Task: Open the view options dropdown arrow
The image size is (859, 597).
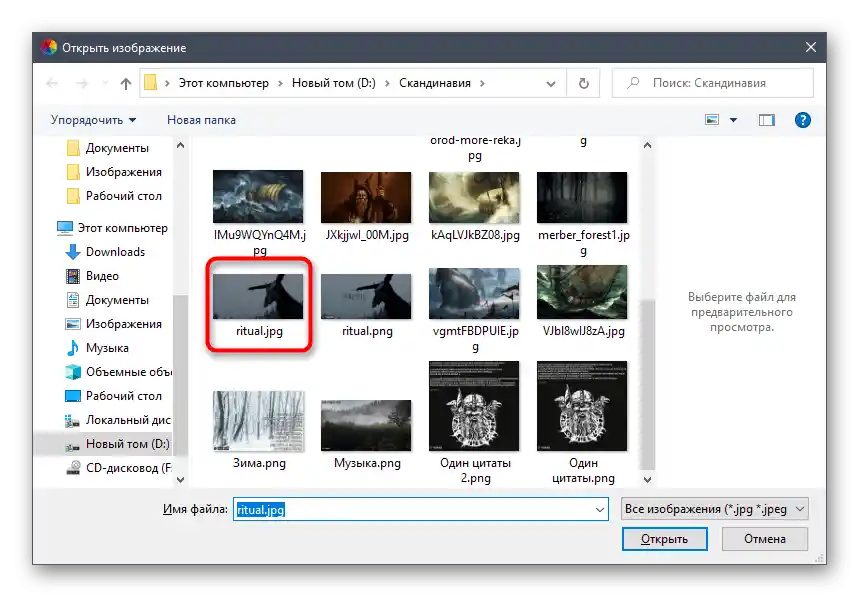Action: pyautogui.click(x=733, y=120)
